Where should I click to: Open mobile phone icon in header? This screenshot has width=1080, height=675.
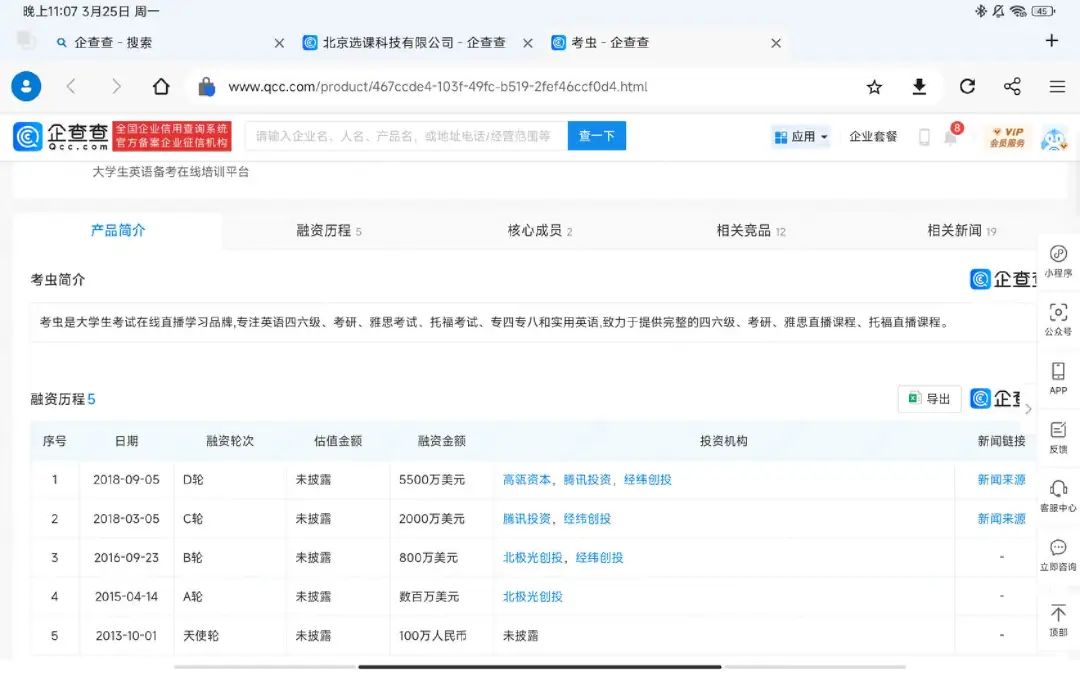pos(924,136)
